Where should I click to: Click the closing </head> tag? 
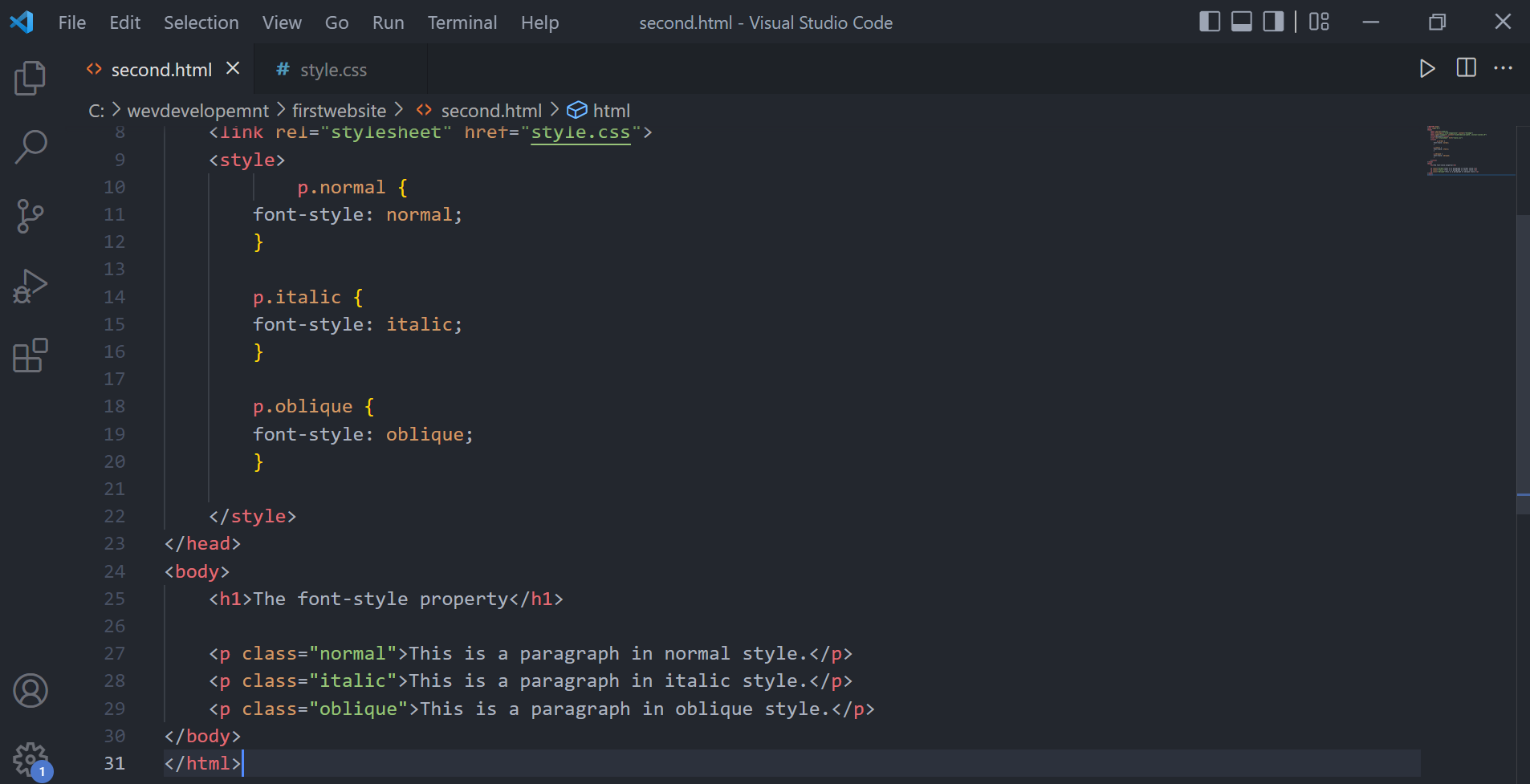point(202,543)
